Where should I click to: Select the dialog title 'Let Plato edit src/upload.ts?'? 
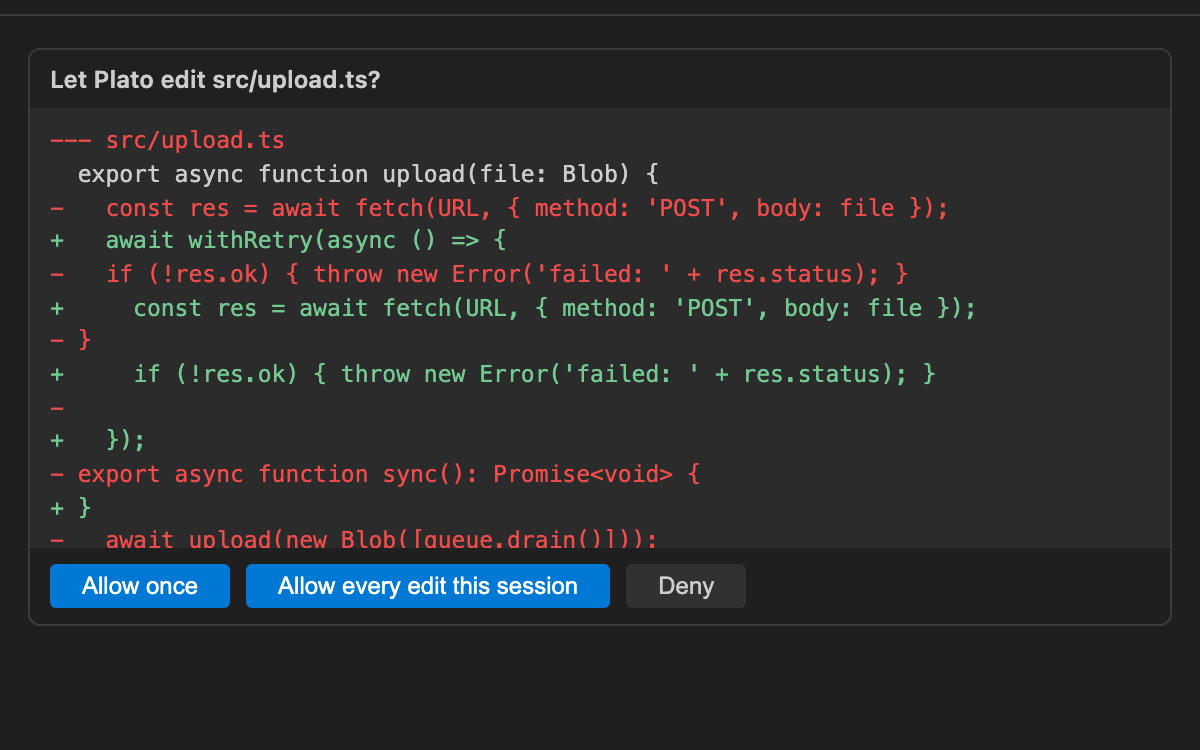pos(215,79)
